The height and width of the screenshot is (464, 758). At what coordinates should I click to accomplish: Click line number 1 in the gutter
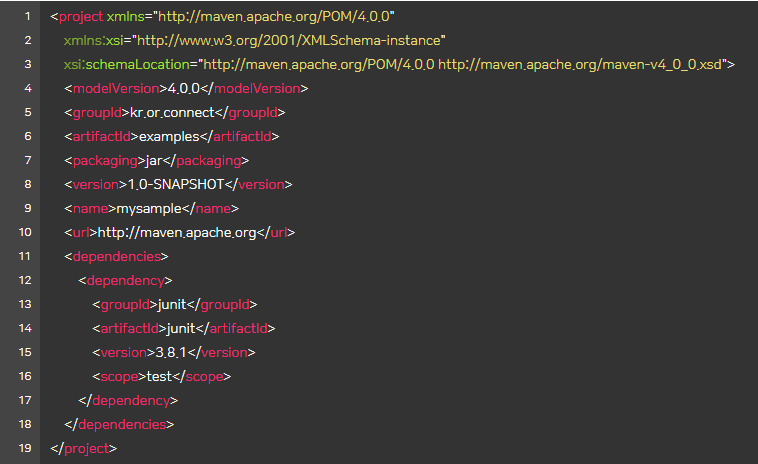coord(28,16)
